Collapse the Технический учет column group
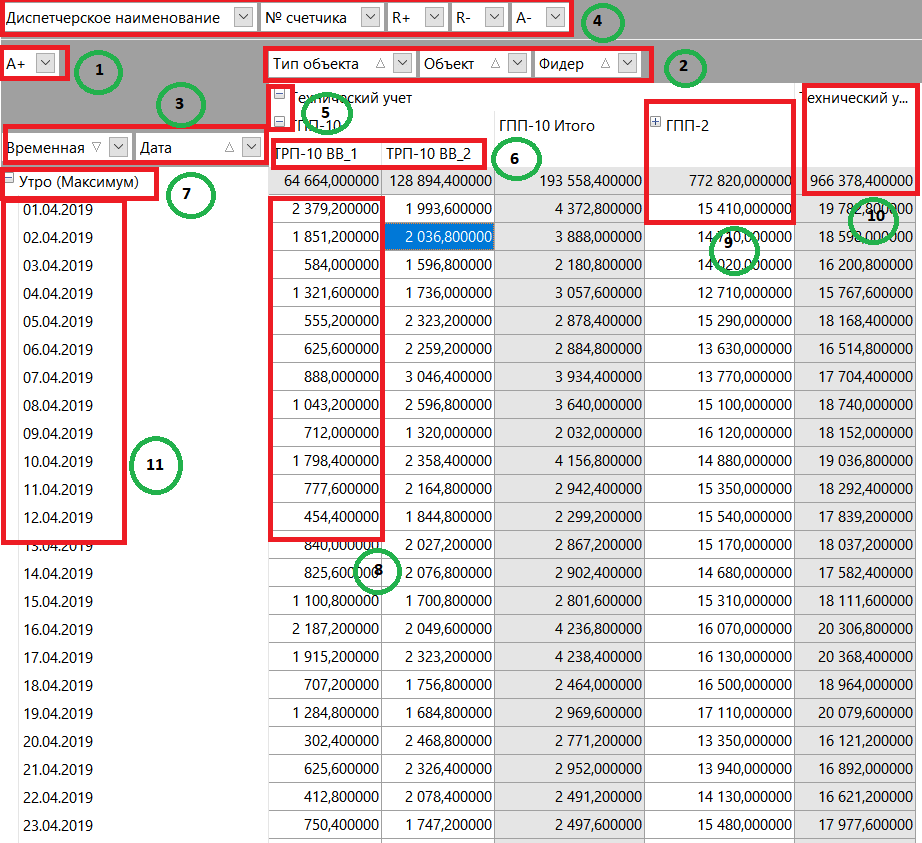The height and width of the screenshot is (843, 922). pyautogui.click(x=279, y=96)
